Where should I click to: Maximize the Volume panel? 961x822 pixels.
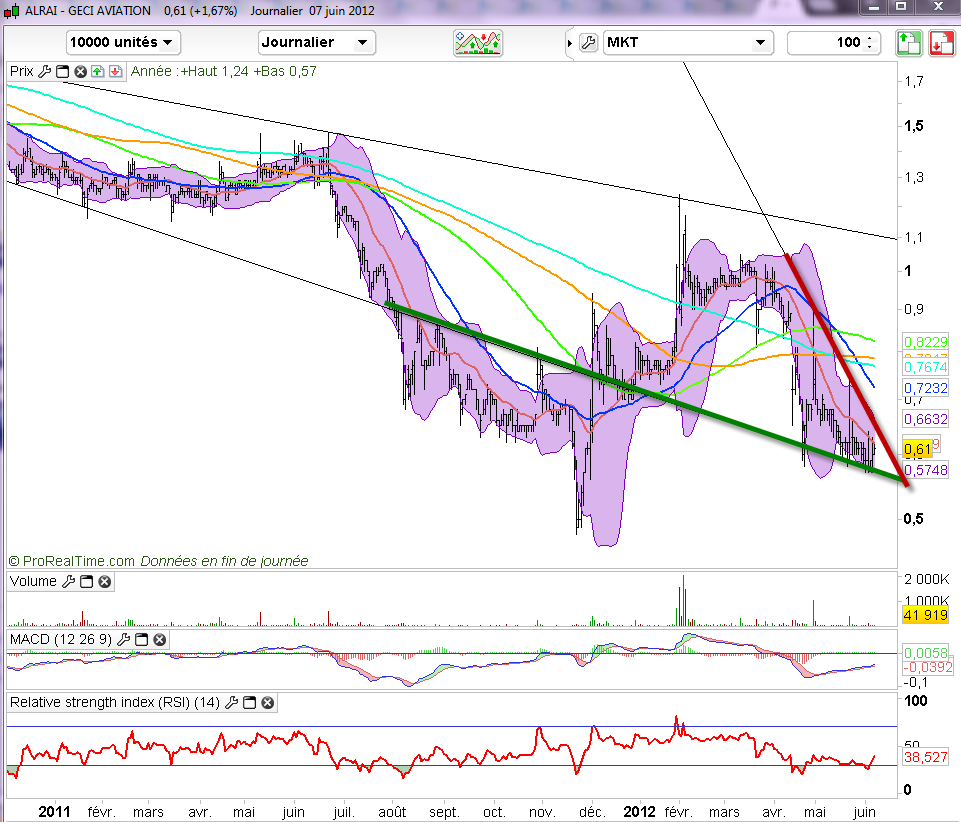[x=87, y=582]
